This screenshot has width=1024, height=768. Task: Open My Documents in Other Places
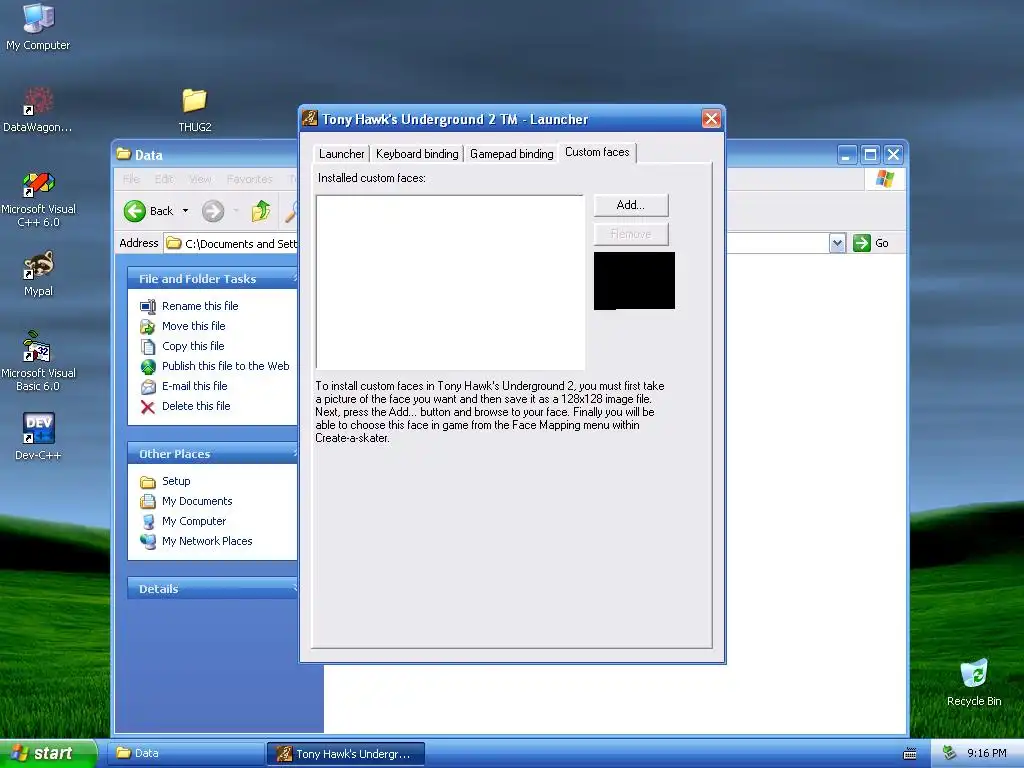197,501
